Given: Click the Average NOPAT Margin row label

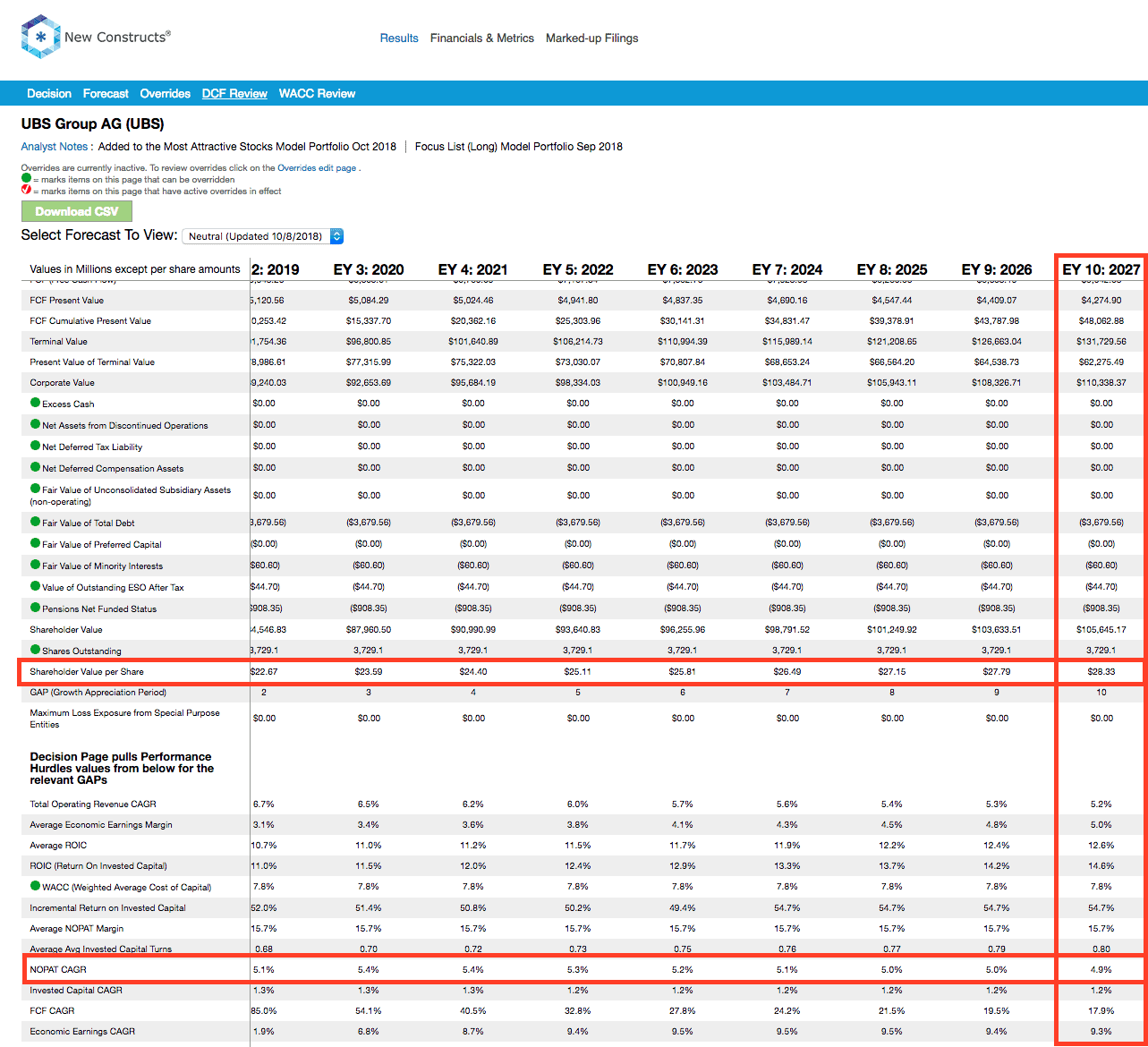Looking at the screenshot, I should coord(75,928).
